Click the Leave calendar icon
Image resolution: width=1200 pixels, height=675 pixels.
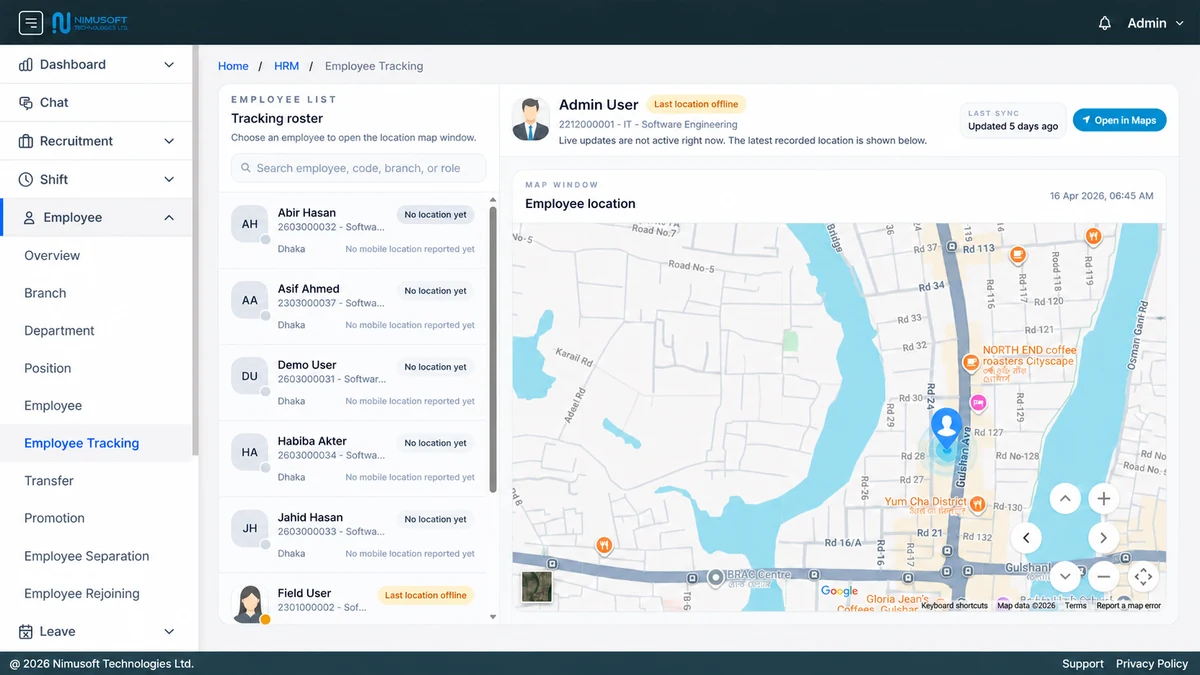coord(26,631)
